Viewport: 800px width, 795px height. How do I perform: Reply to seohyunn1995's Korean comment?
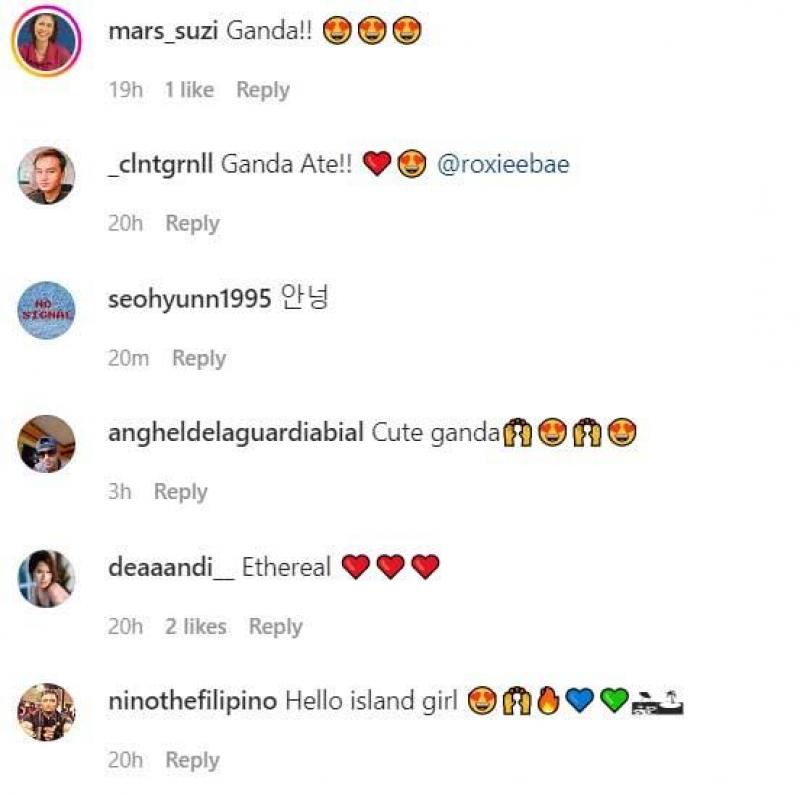pos(199,359)
